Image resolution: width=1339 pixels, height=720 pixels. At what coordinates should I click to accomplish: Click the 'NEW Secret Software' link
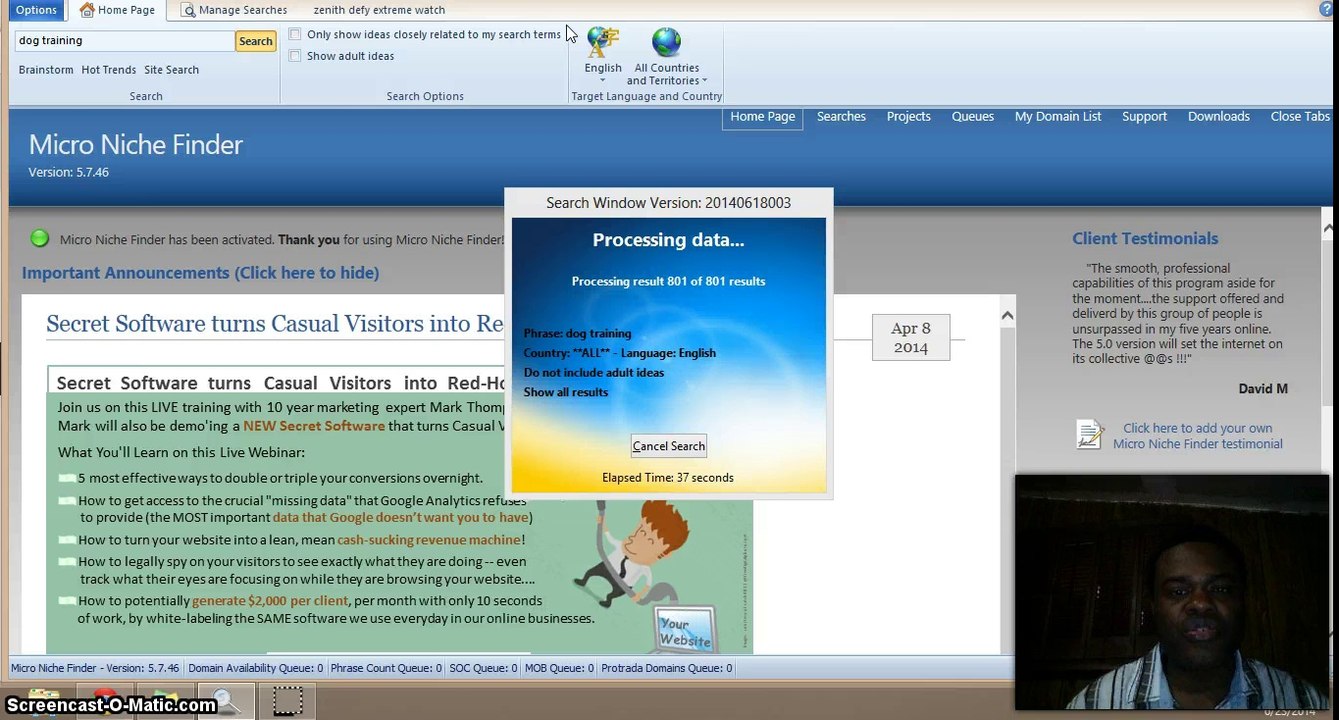pos(314,426)
